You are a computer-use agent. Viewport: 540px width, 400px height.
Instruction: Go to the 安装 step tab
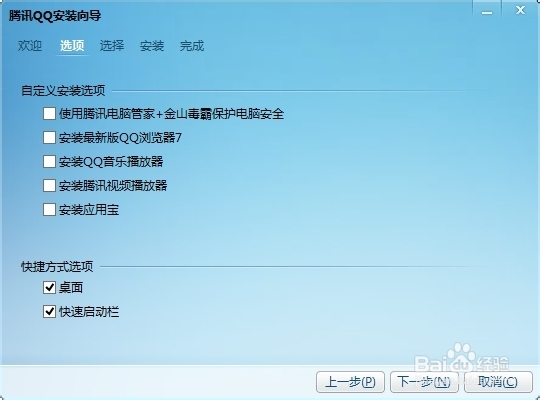pyautogui.click(x=152, y=45)
